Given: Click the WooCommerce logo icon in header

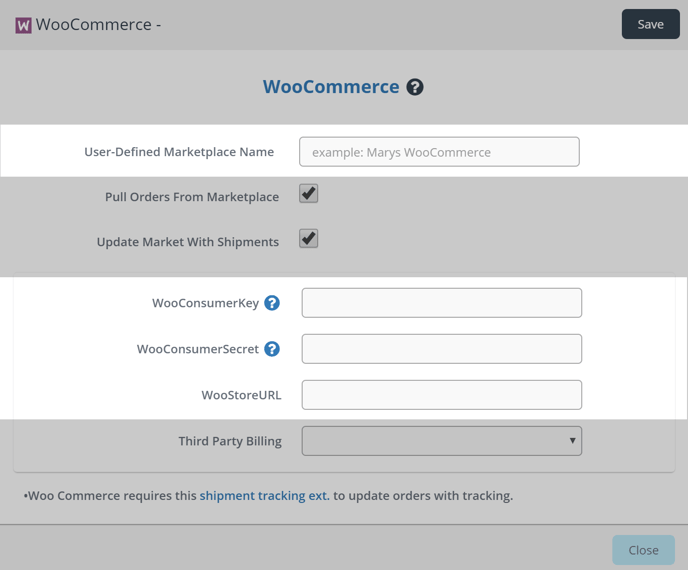Looking at the screenshot, I should pyautogui.click(x=23, y=25).
